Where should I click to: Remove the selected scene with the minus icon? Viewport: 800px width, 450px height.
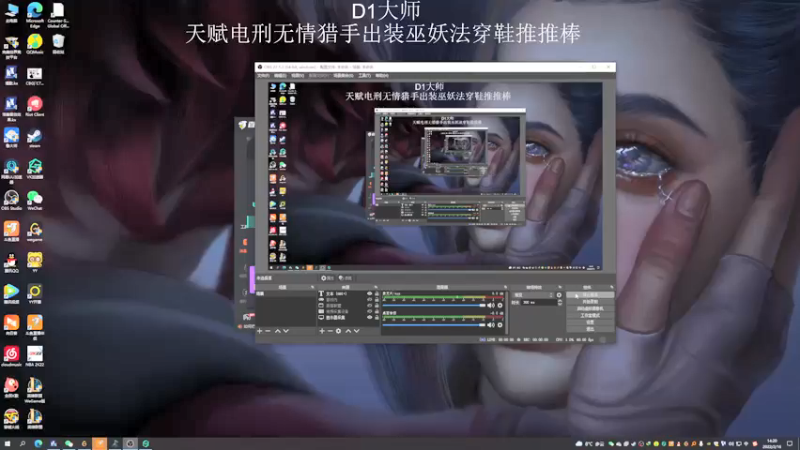point(268,331)
